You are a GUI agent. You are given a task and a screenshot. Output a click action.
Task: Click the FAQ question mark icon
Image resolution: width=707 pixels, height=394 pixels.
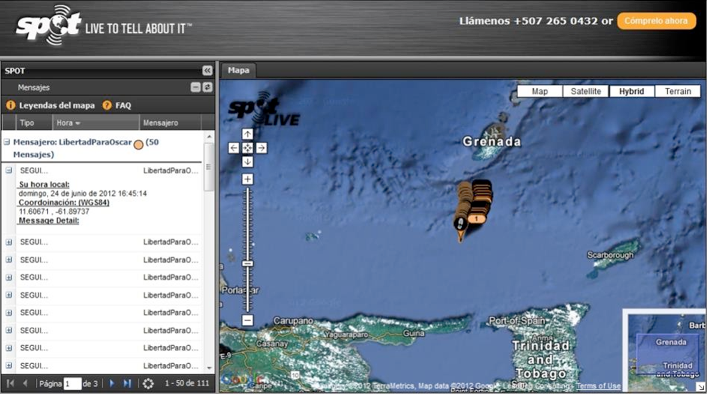coord(107,105)
